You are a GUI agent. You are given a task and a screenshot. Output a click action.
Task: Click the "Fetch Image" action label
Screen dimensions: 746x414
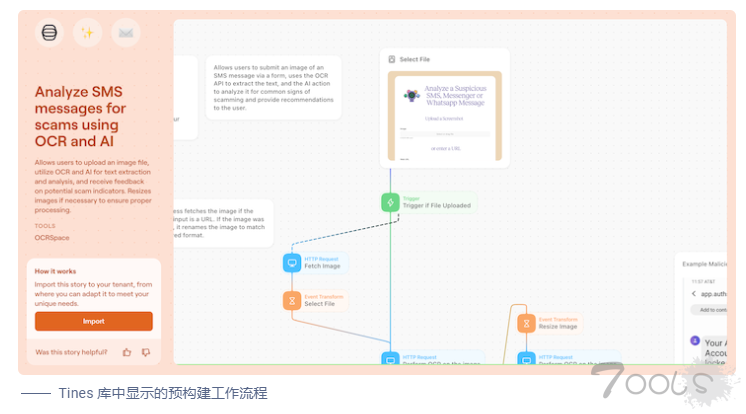(x=322, y=266)
